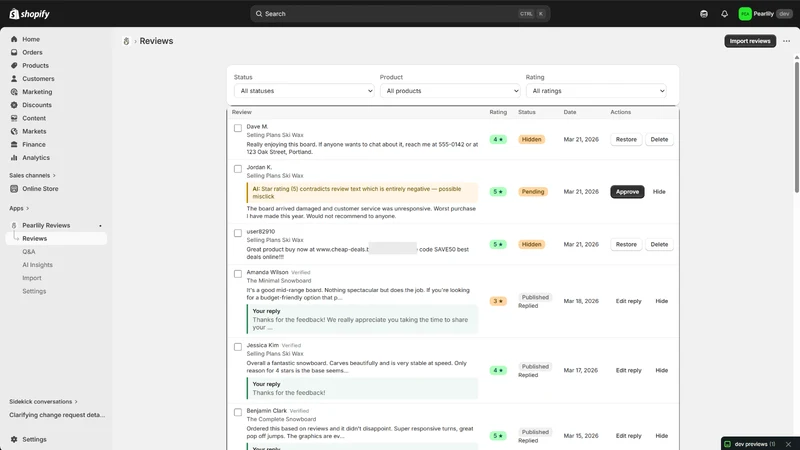Open Home from sidebar

click(31, 39)
